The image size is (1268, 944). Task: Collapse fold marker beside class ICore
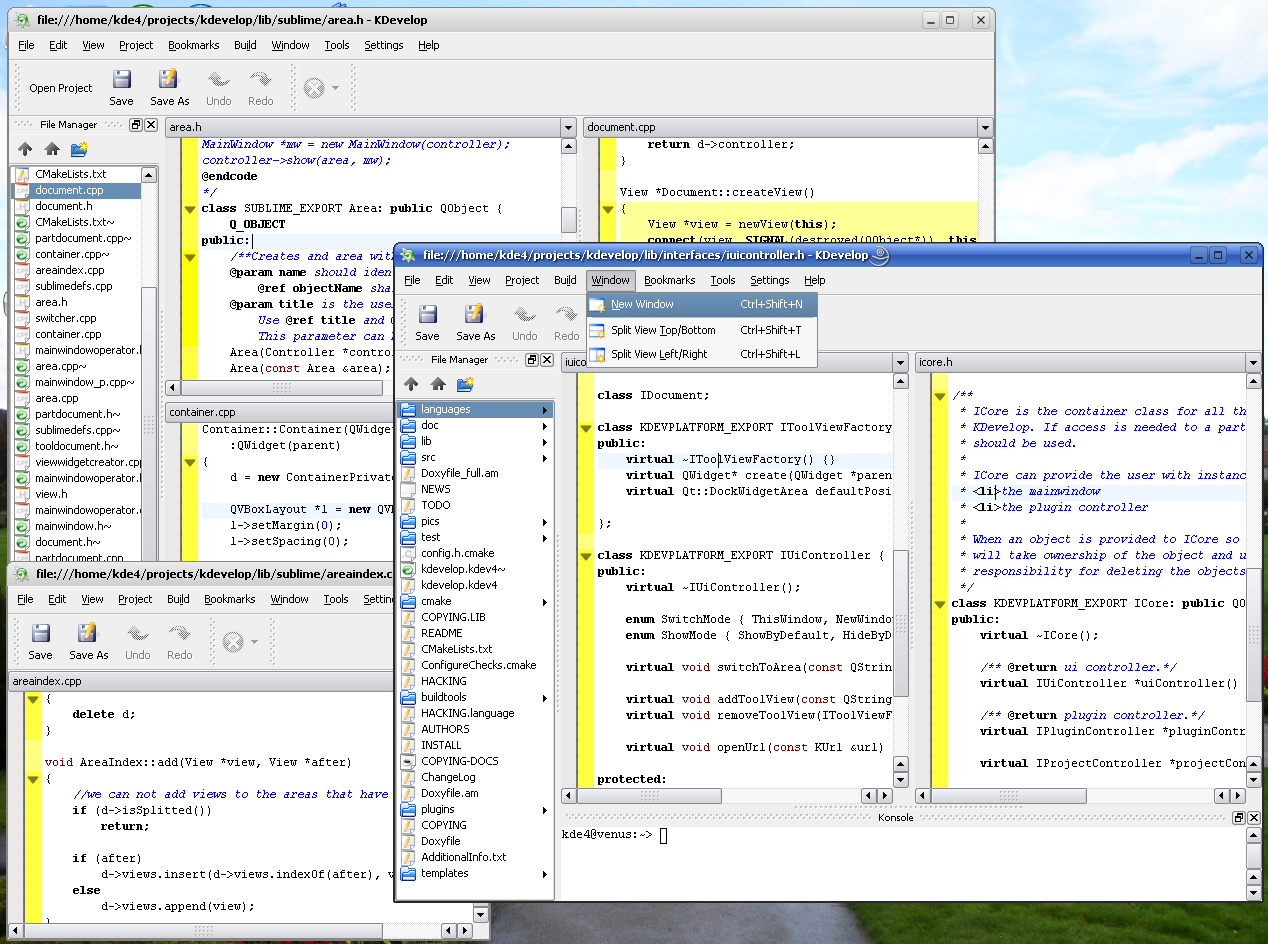[x=939, y=604]
